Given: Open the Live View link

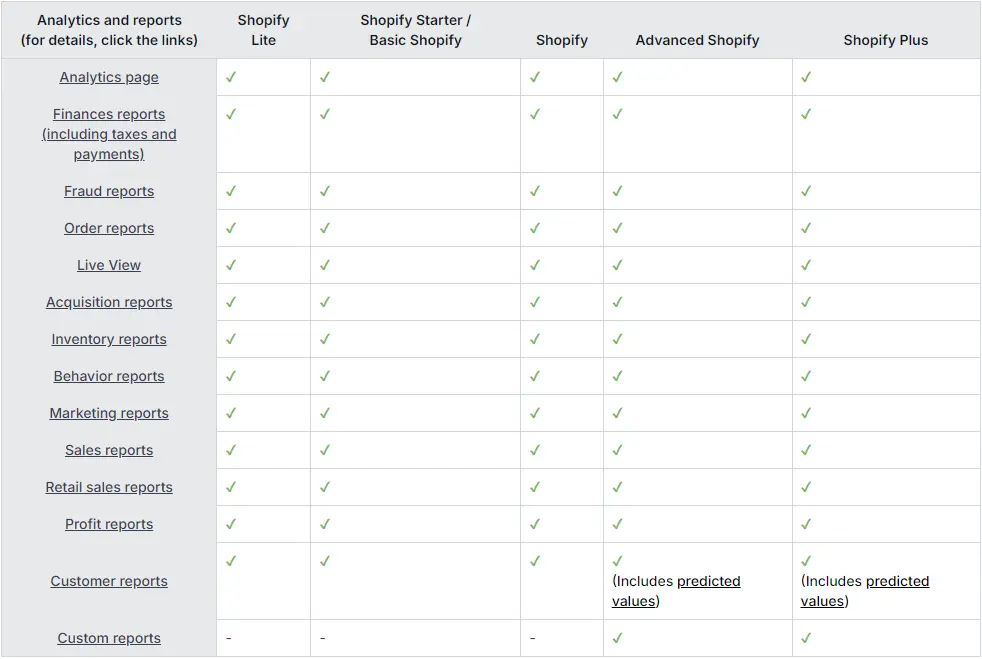Looking at the screenshot, I should (109, 265).
